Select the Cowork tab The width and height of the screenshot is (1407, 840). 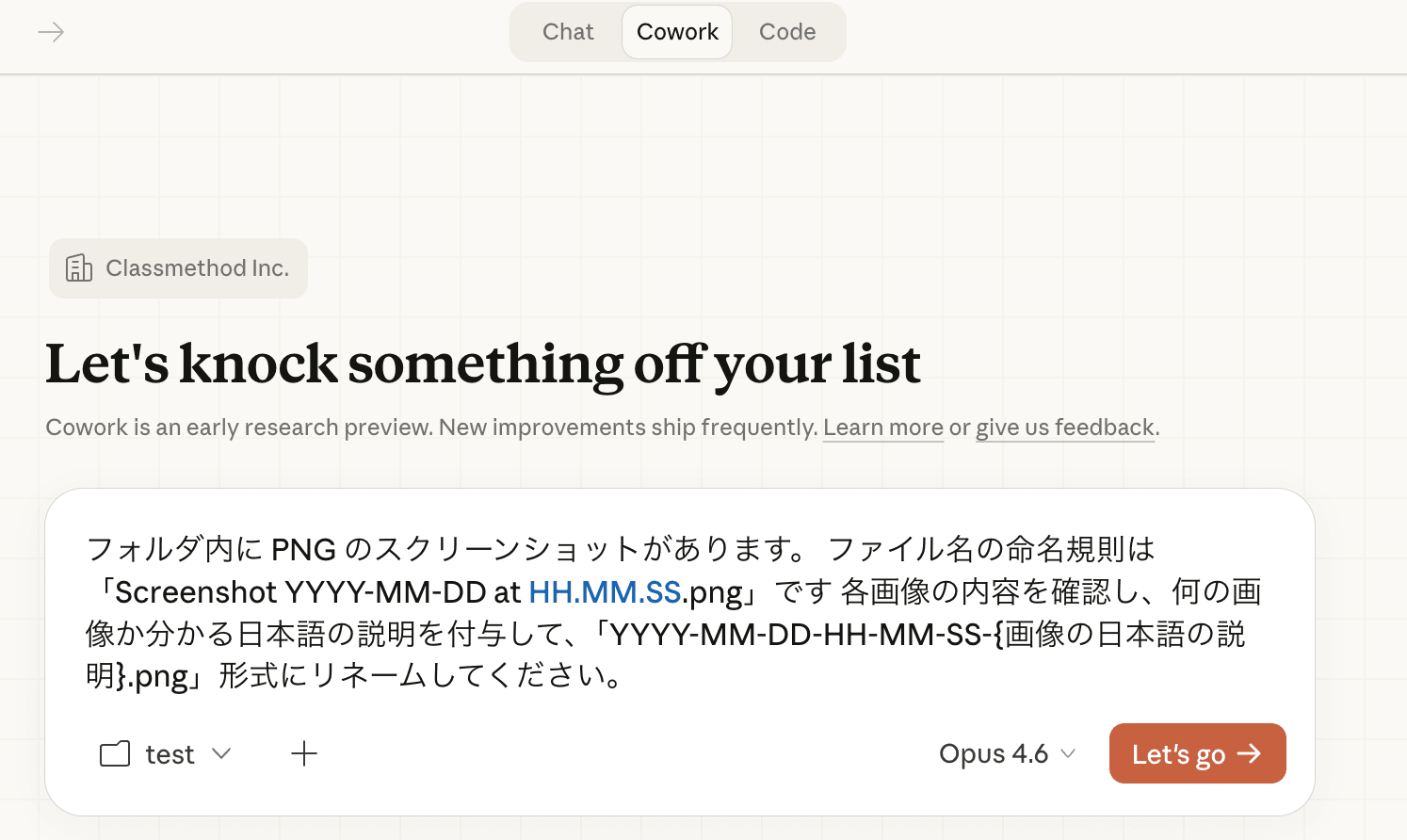677,32
